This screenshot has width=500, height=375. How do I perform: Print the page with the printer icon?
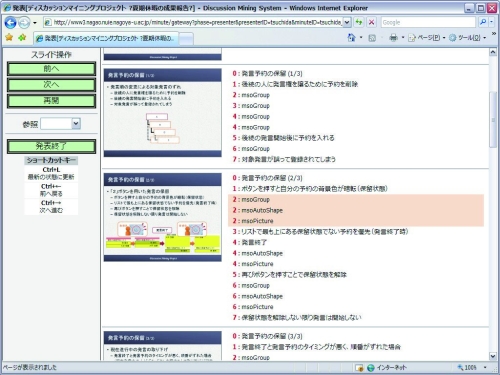(x=393, y=38)
